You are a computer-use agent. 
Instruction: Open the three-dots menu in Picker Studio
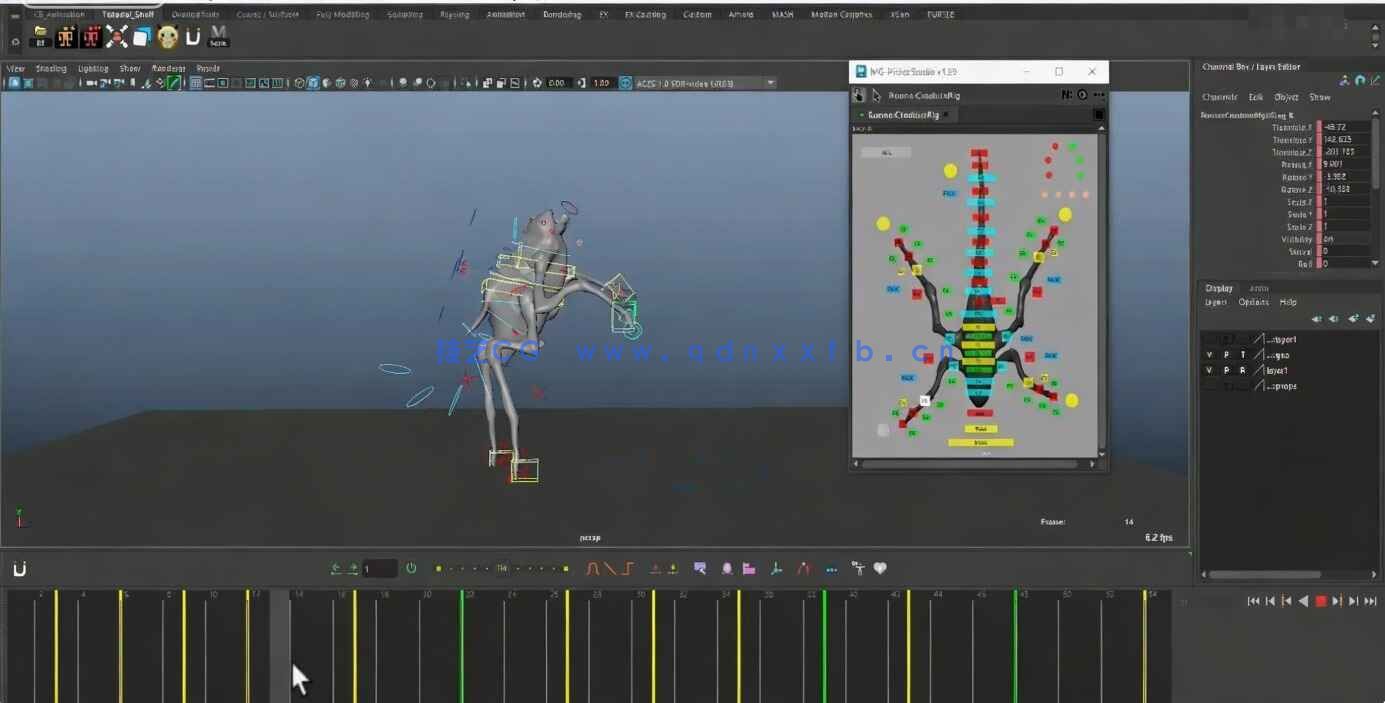tap(1099, 95)
